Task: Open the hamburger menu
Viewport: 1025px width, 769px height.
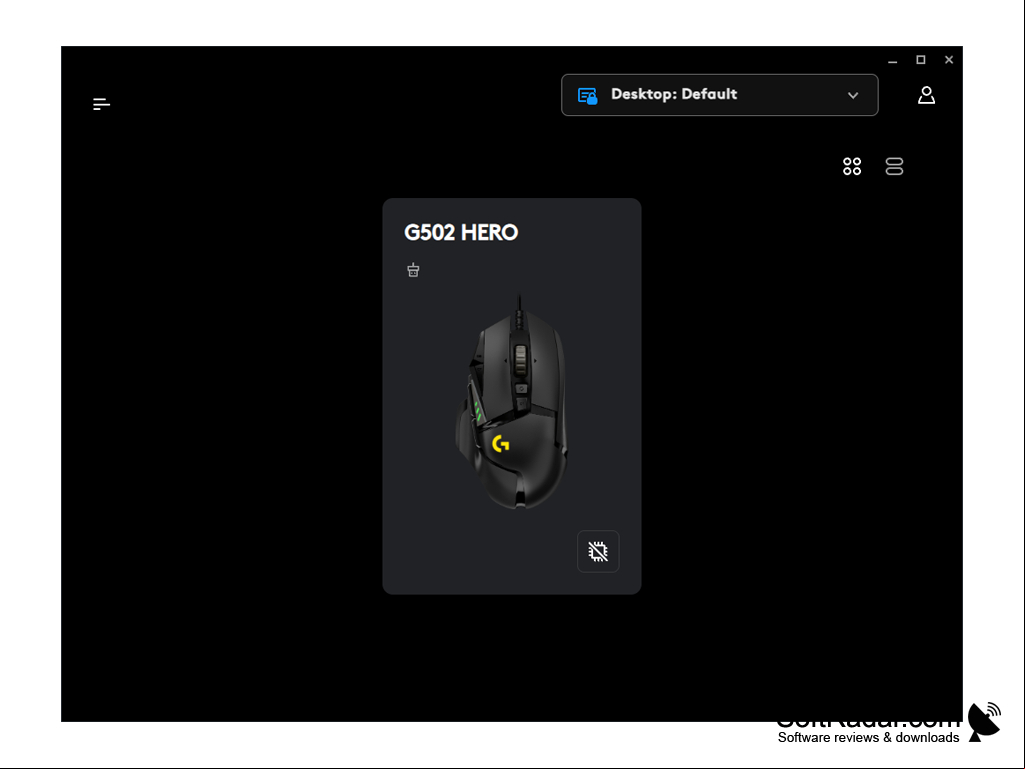Action: (x=101, y=104)
